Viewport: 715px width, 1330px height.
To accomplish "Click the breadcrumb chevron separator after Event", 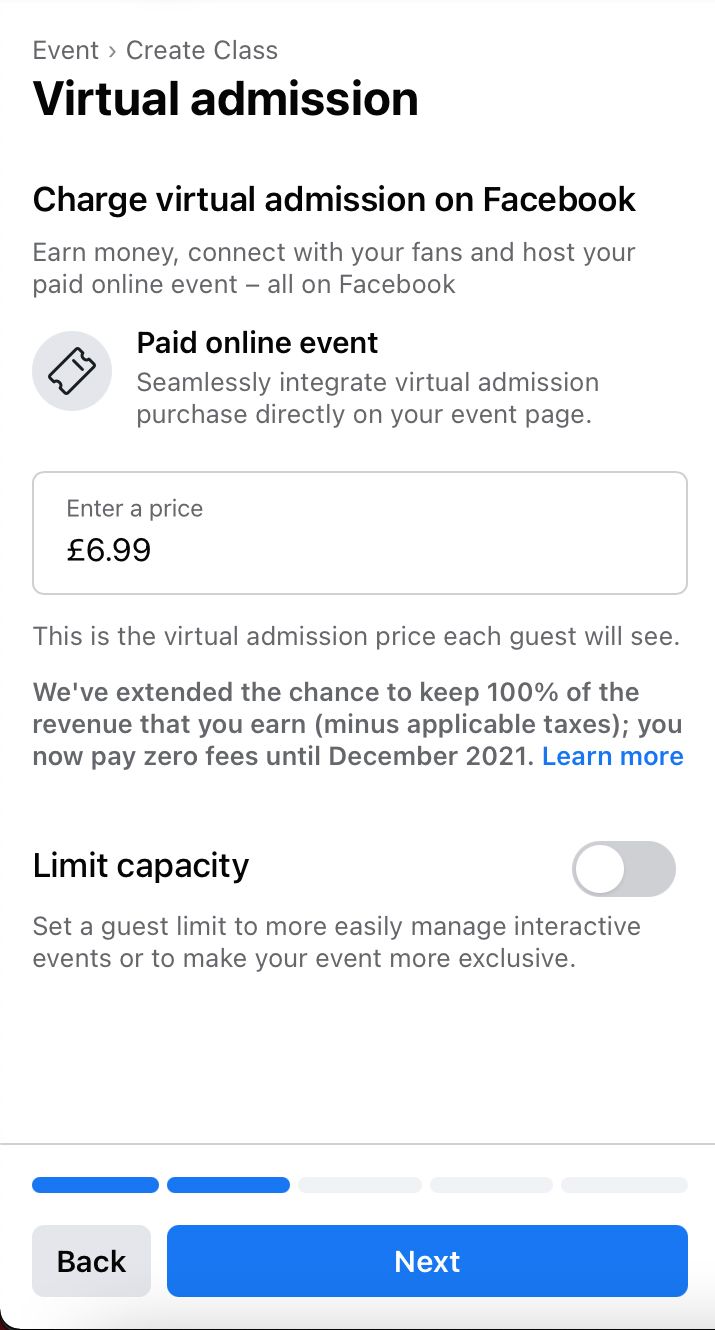I will tap(113, 51).
